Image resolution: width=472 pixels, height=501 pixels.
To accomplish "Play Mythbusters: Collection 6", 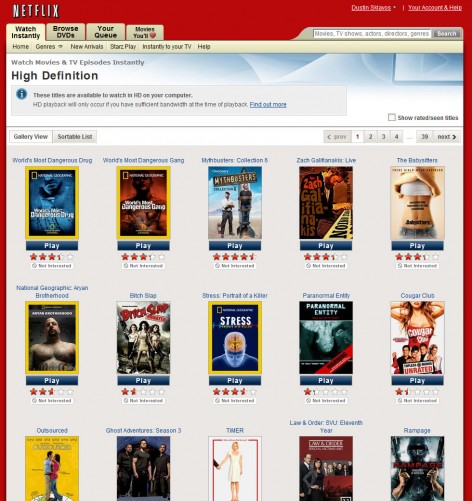I will pos(235,246).
